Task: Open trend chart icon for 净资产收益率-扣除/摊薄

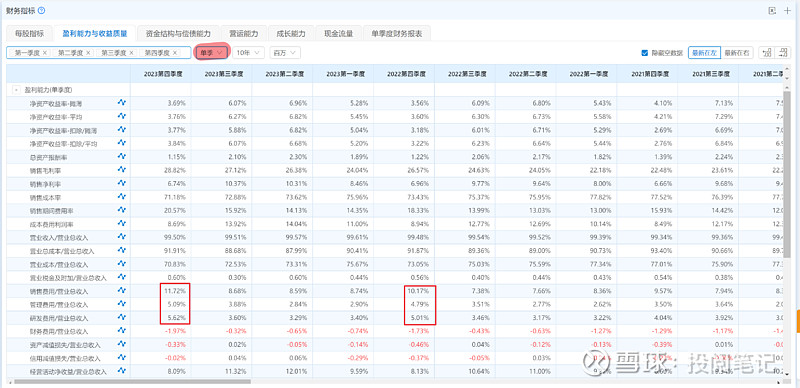Action: (x=121, y=129)
